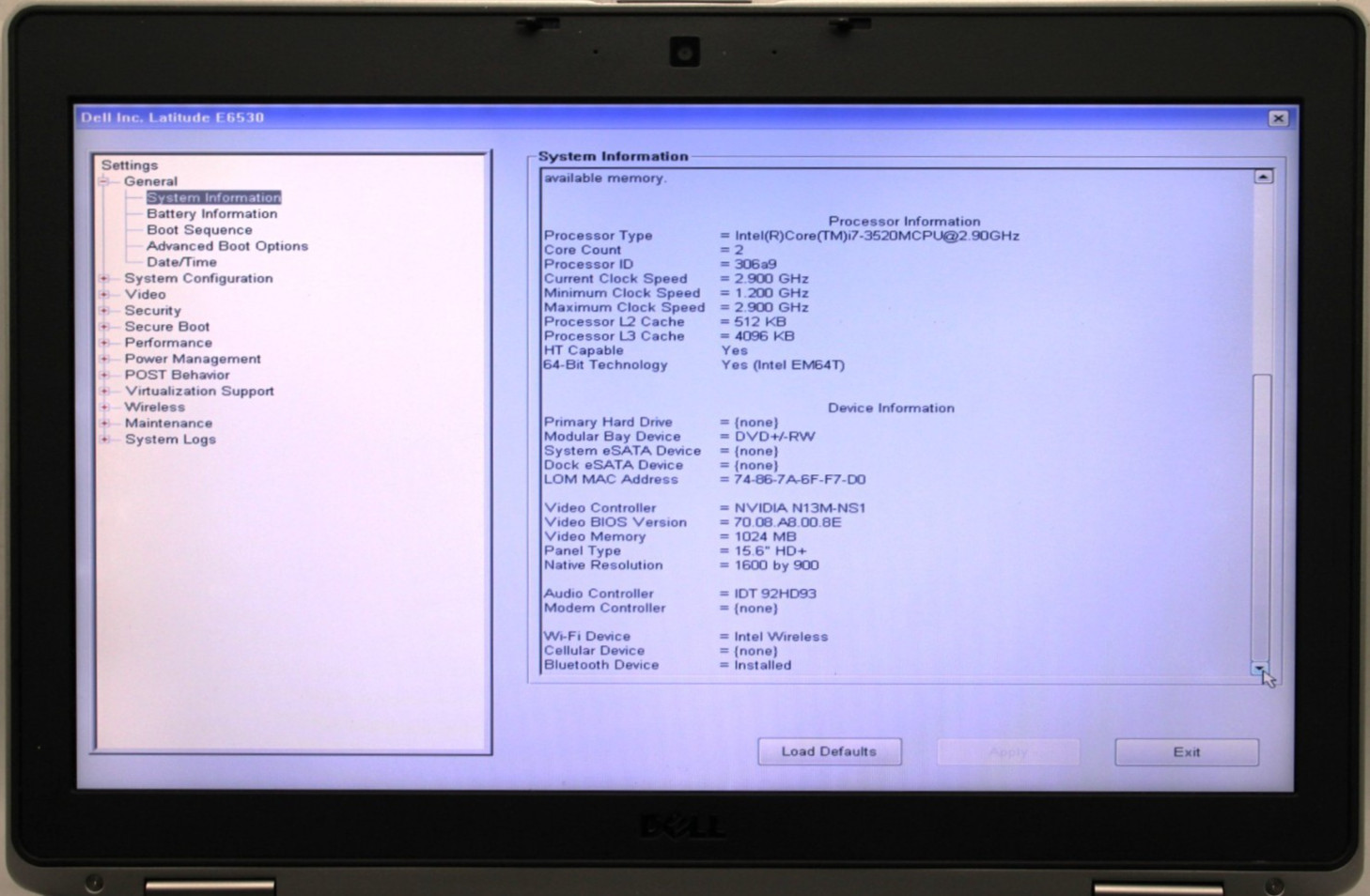Select the Power Management label
Viewport: 1370px width, 896px height.
(193, 359)
